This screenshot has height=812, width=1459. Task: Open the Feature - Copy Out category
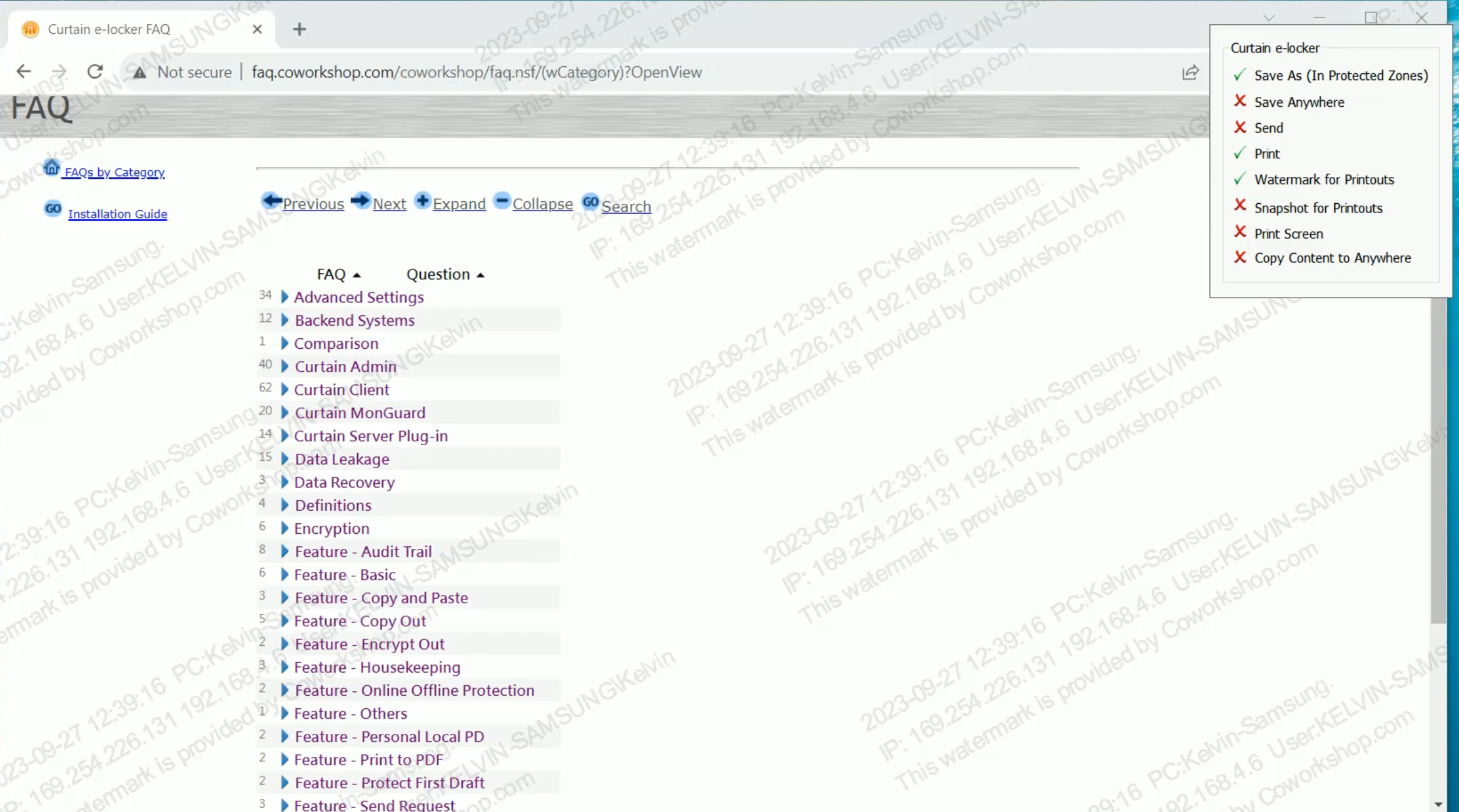click(x=360, y=621)
